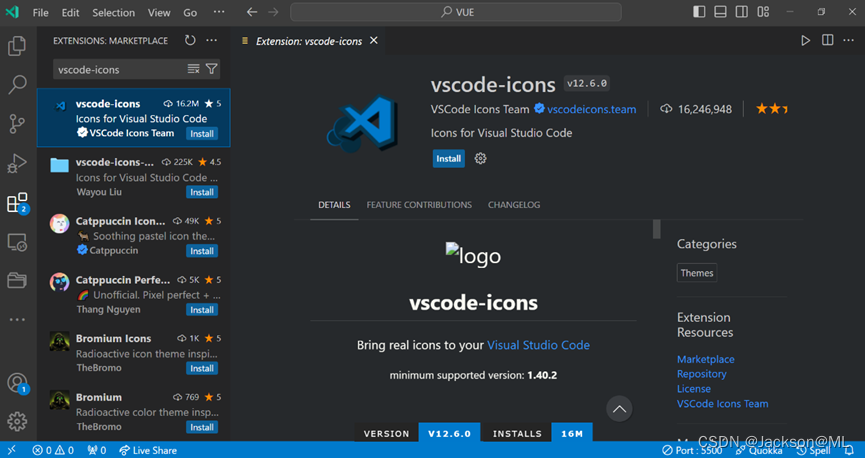
Task: Switch to the DETAILS tab
Action: 334,205
